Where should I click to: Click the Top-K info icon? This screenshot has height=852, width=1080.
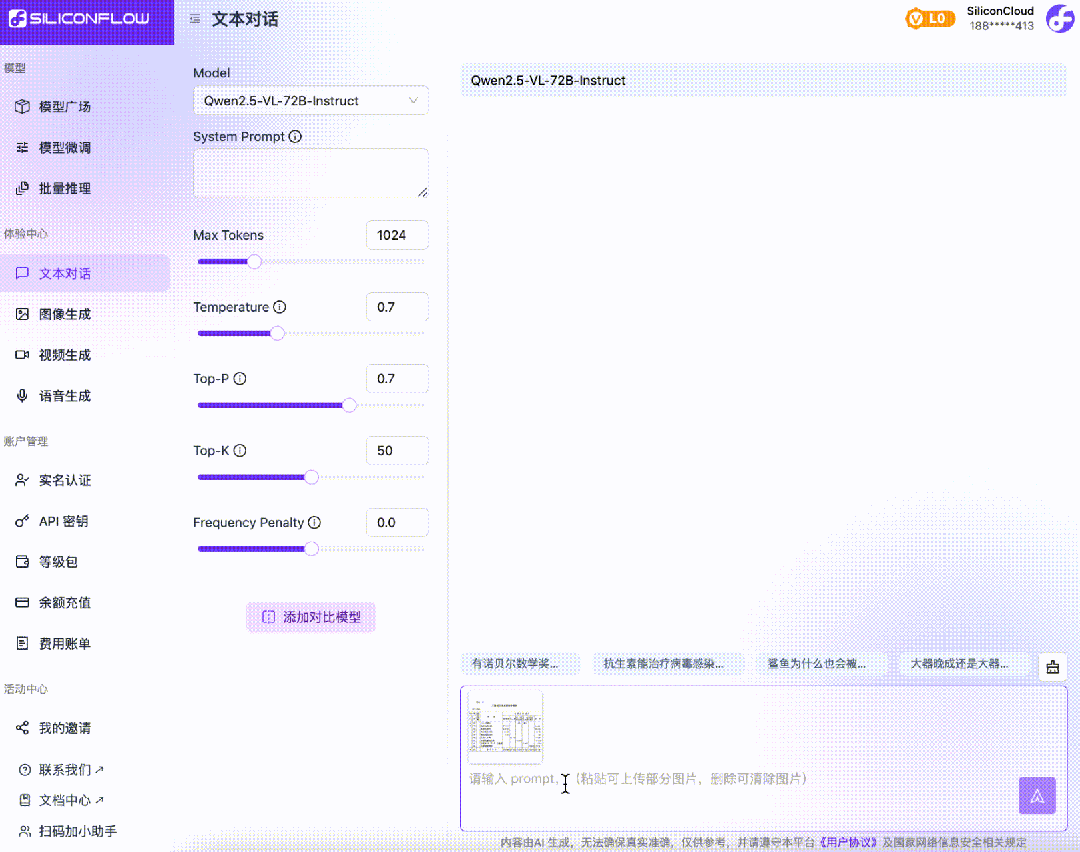240,450
